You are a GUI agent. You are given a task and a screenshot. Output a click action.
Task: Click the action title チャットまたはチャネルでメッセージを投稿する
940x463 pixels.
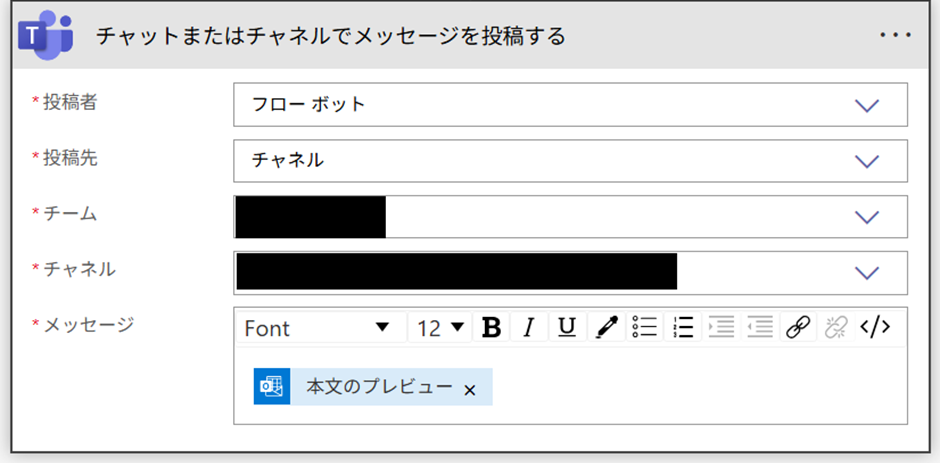tap(331, 37)
